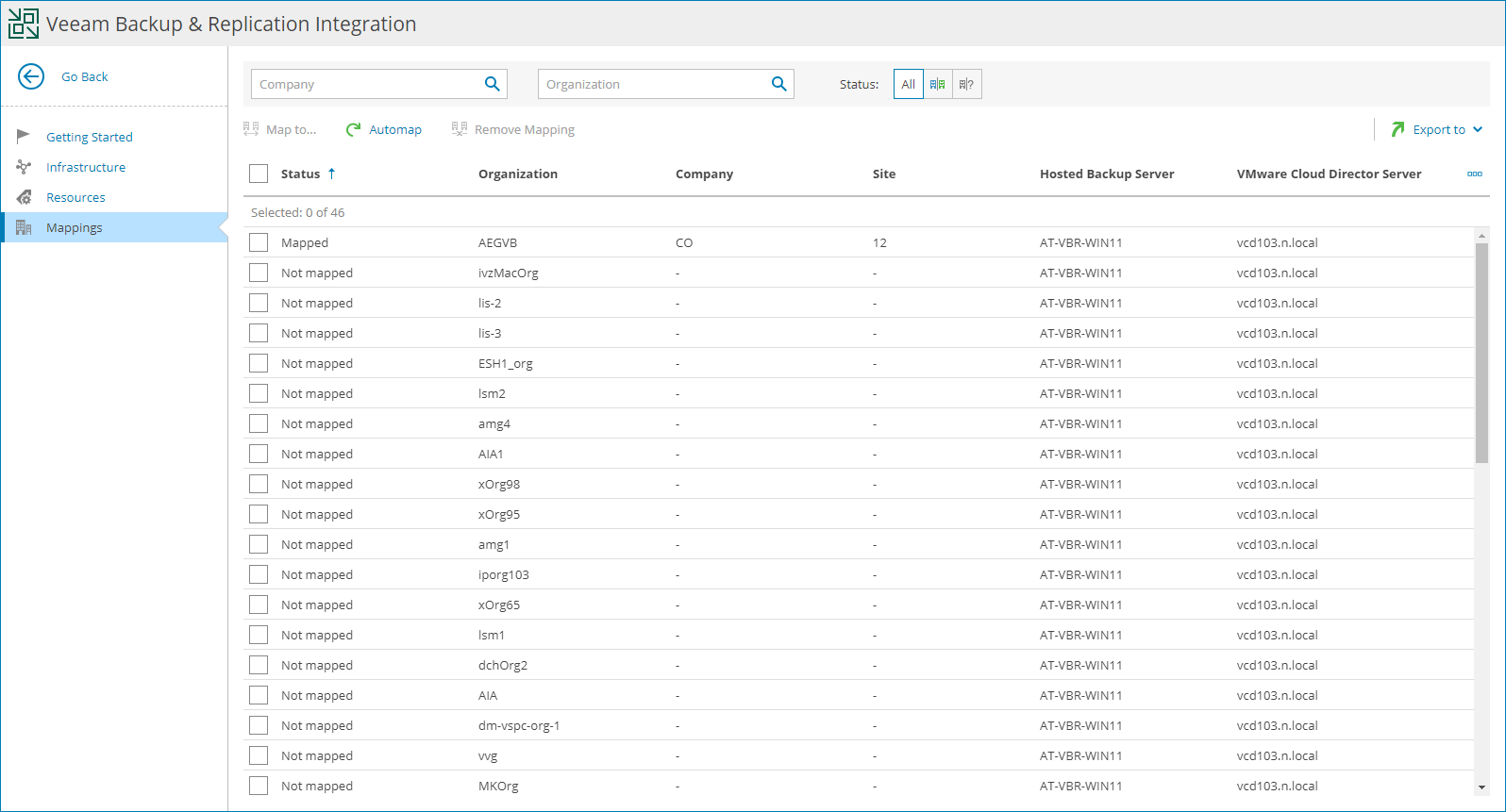Expand the Export to dropdown chevron
1506x812 pixels.
pos(1478,129)
